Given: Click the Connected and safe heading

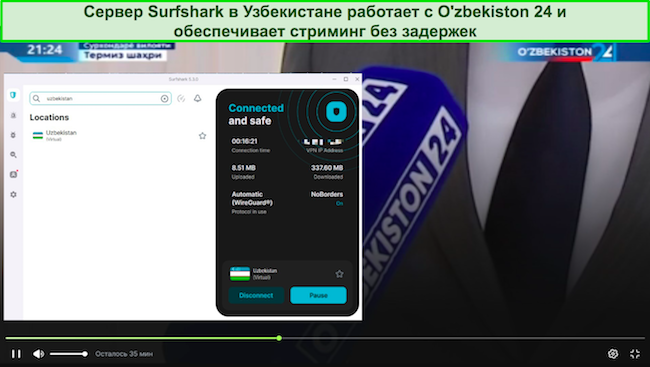Looking at the screenshot, I should click(x=256, y=114).
